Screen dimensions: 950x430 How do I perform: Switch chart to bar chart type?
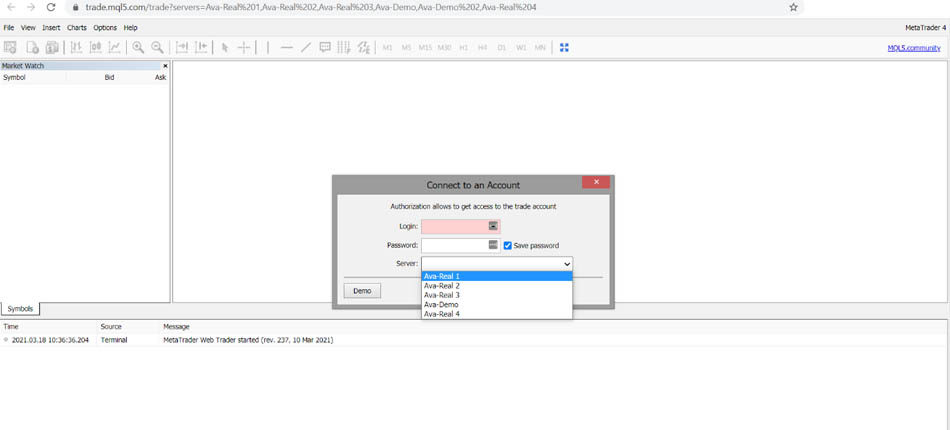76,47
